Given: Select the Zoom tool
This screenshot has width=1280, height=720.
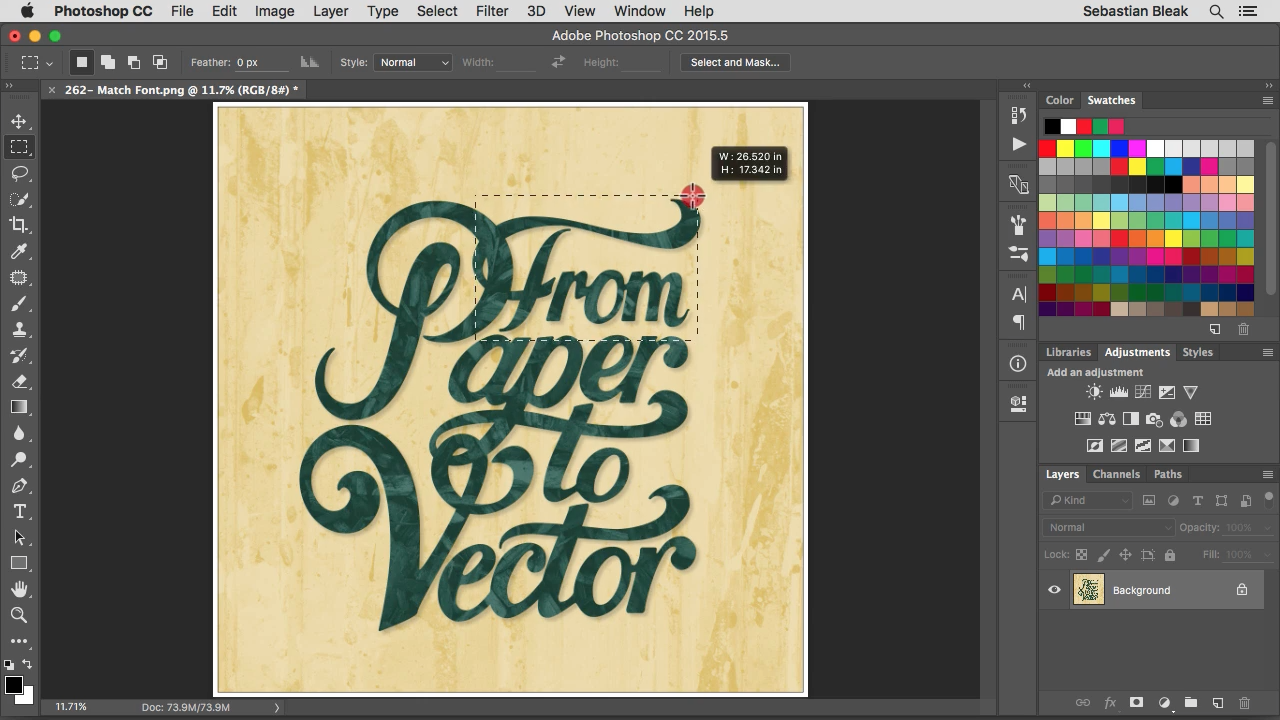Looking at the screenshot, I should (x=19, y=615).
